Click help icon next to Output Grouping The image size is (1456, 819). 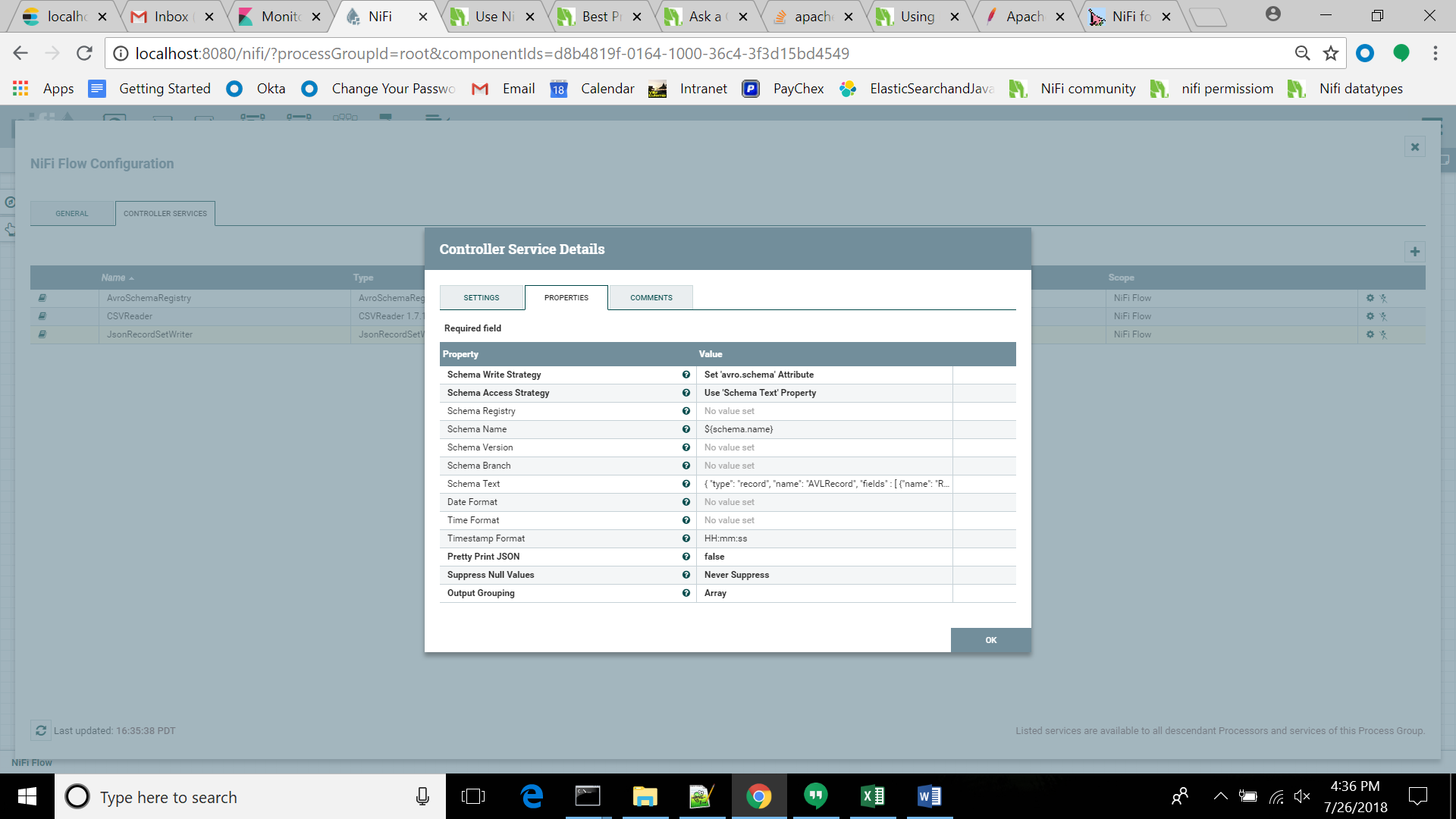(686, 593)
